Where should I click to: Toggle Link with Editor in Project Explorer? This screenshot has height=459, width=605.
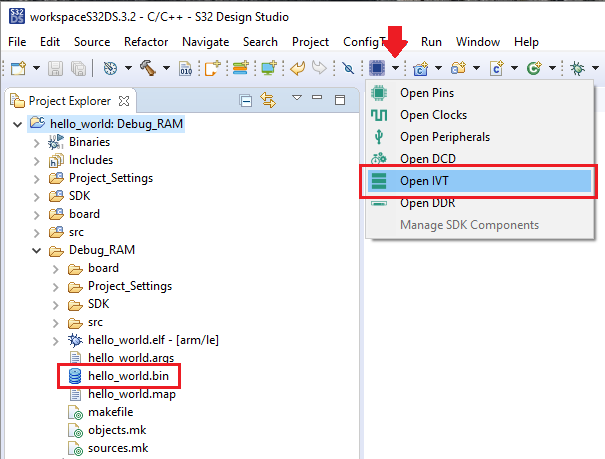click(268, 100)
